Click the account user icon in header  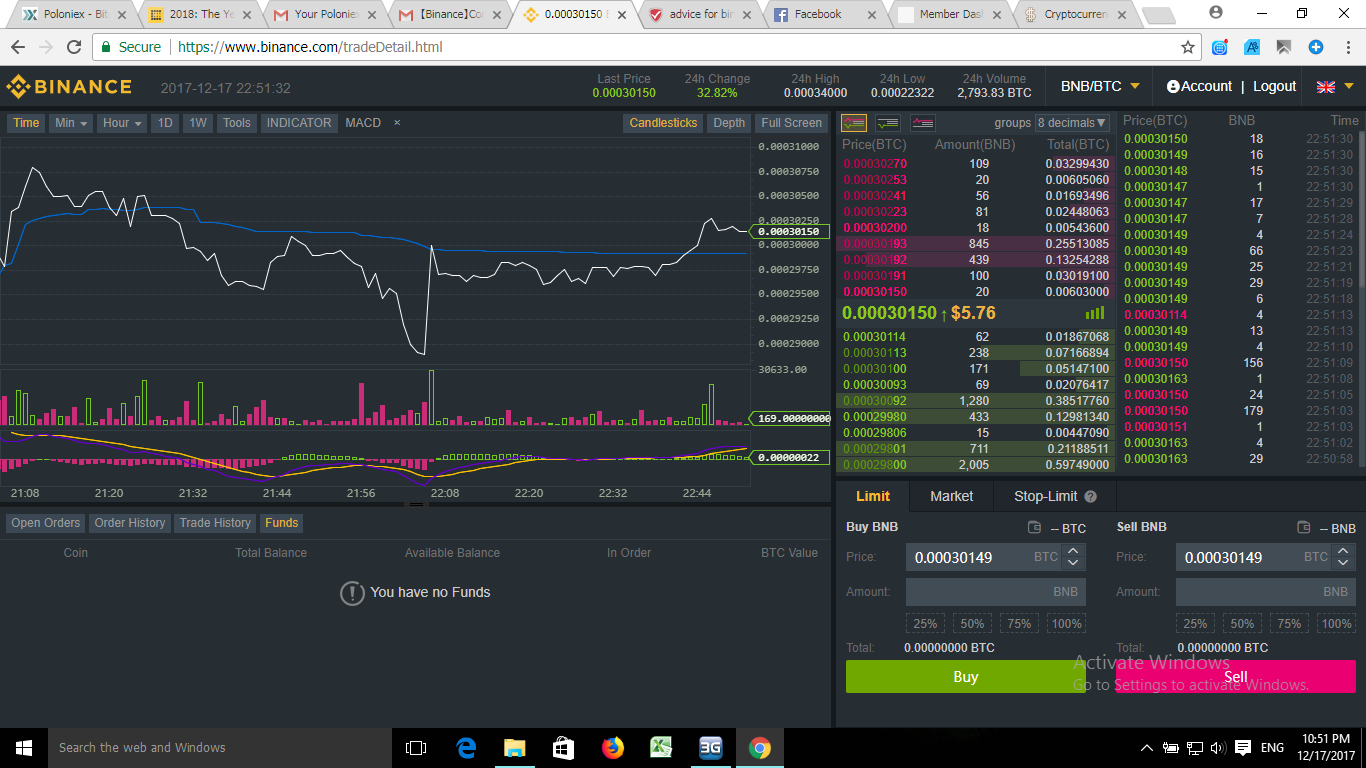pyautogui.click(x=1173, y=87)
